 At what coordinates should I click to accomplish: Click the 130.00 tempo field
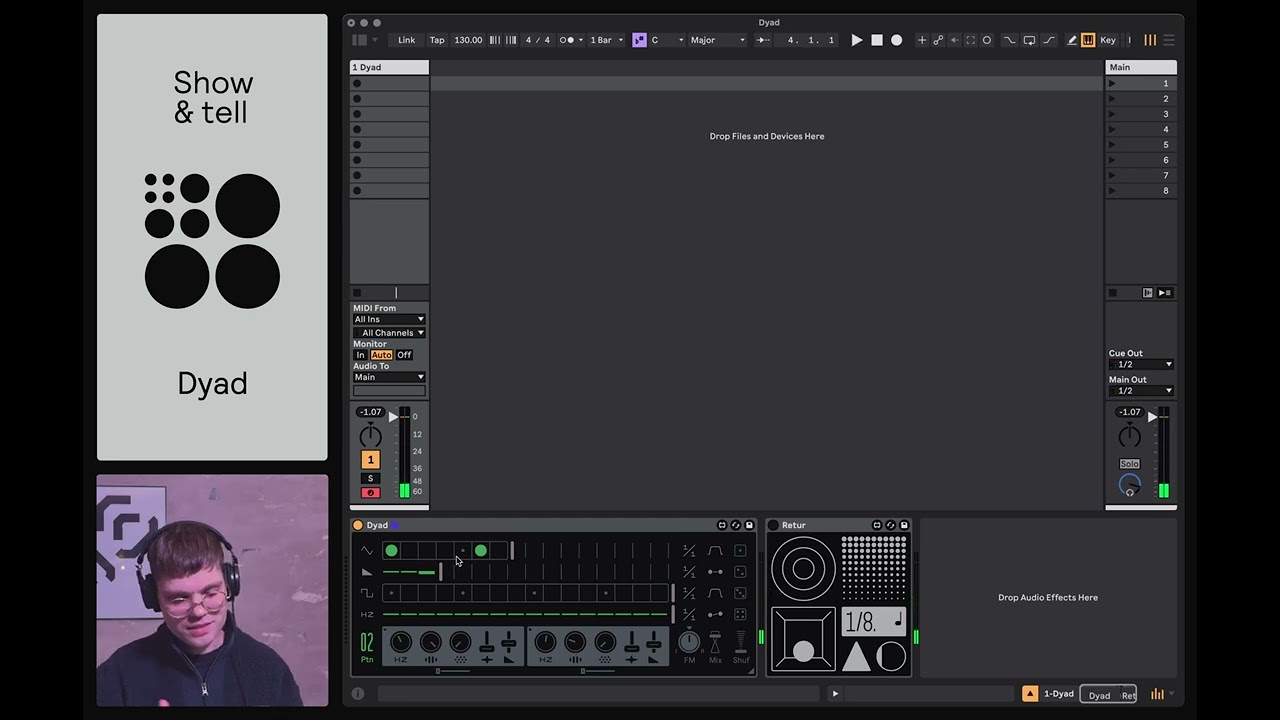coord(468,40)
